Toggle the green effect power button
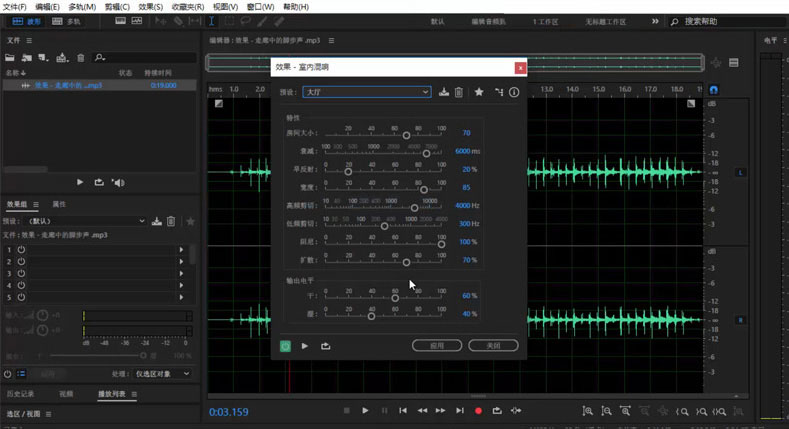The image size is (789, 429). (x=286, y=346)
